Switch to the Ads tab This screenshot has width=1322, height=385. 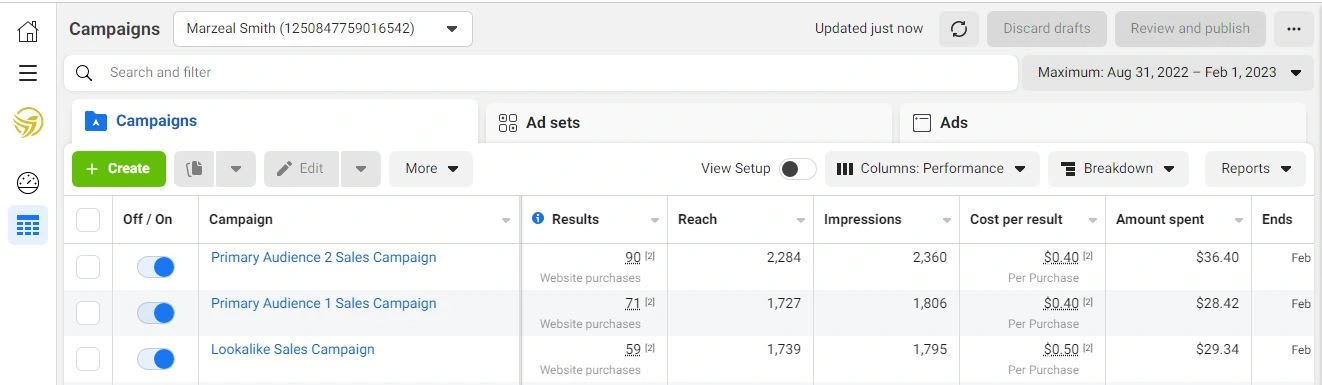point(1103,123)
